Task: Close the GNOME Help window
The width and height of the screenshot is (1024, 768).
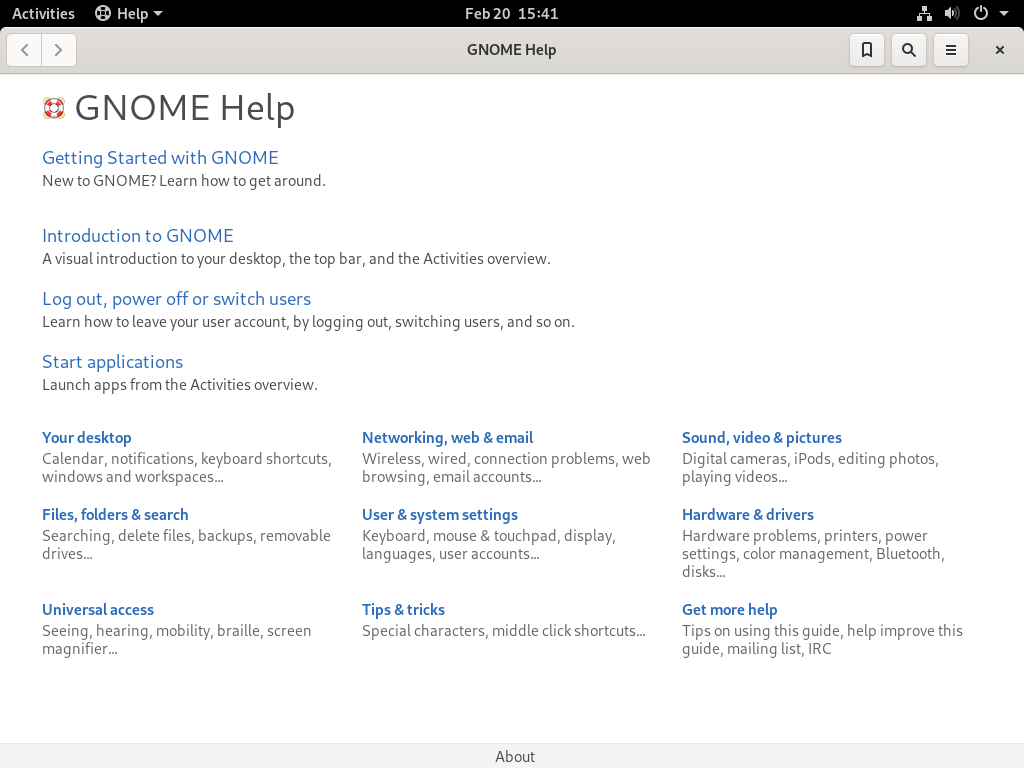Action: 999,50
